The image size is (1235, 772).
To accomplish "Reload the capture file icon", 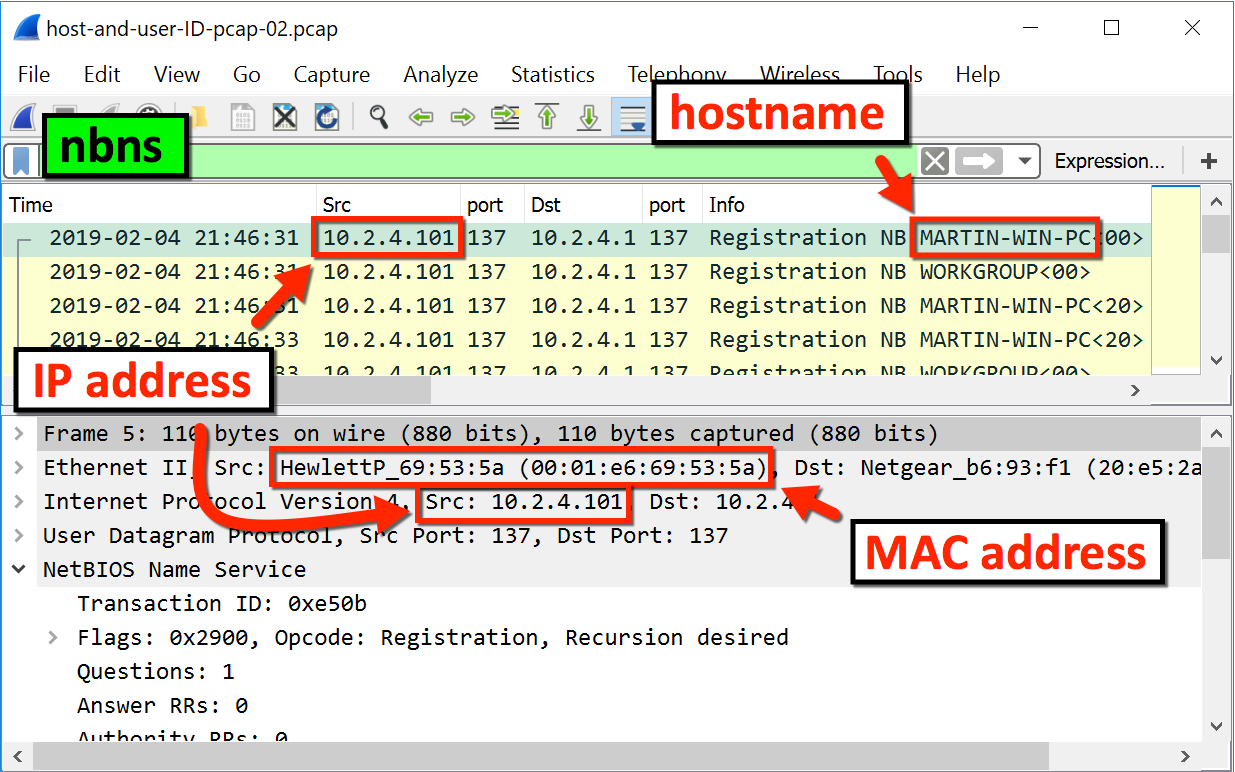I will [327, 118].
